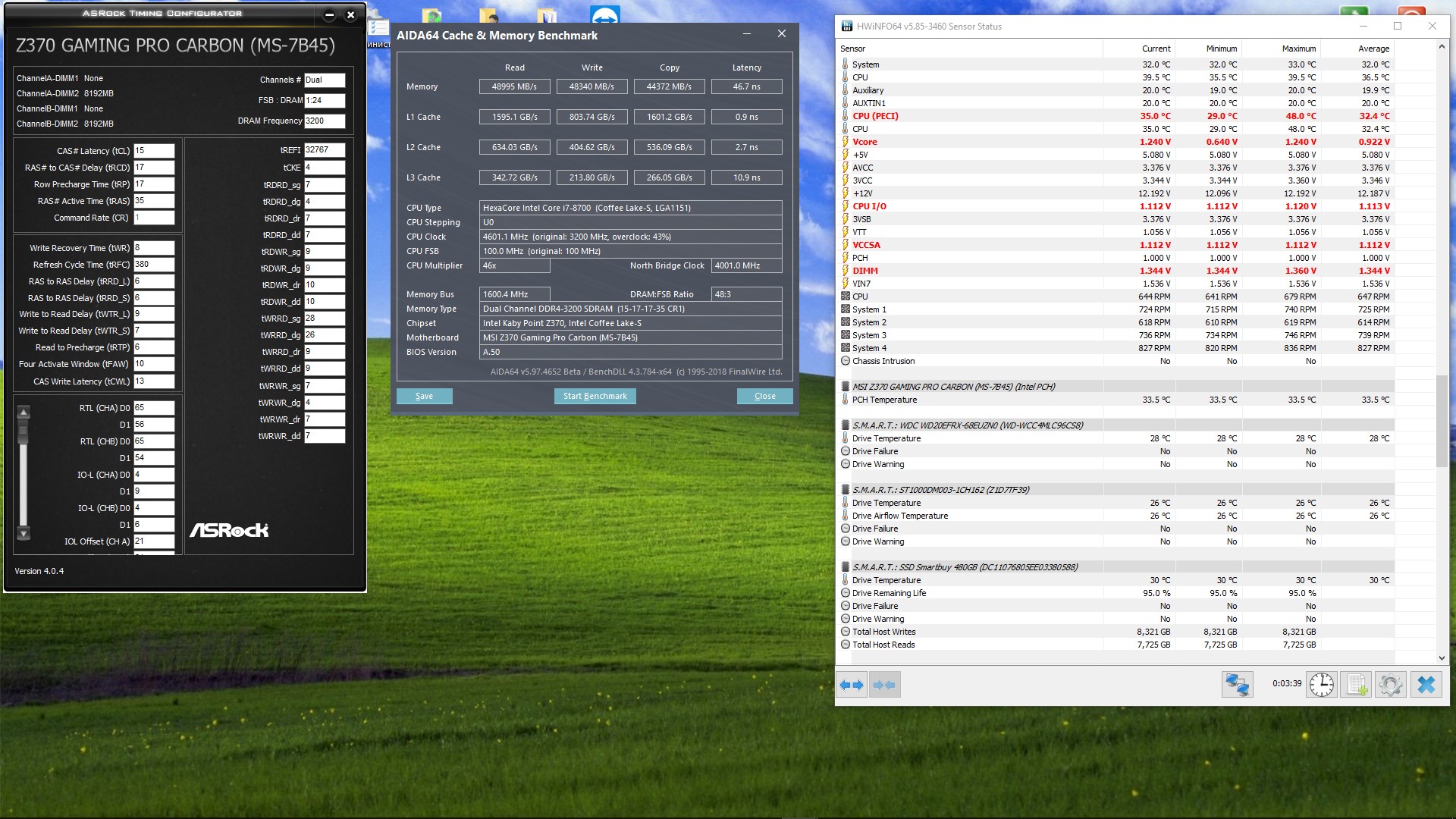Click blue X to close HWiNFO sensors

tap(1426, 685)
